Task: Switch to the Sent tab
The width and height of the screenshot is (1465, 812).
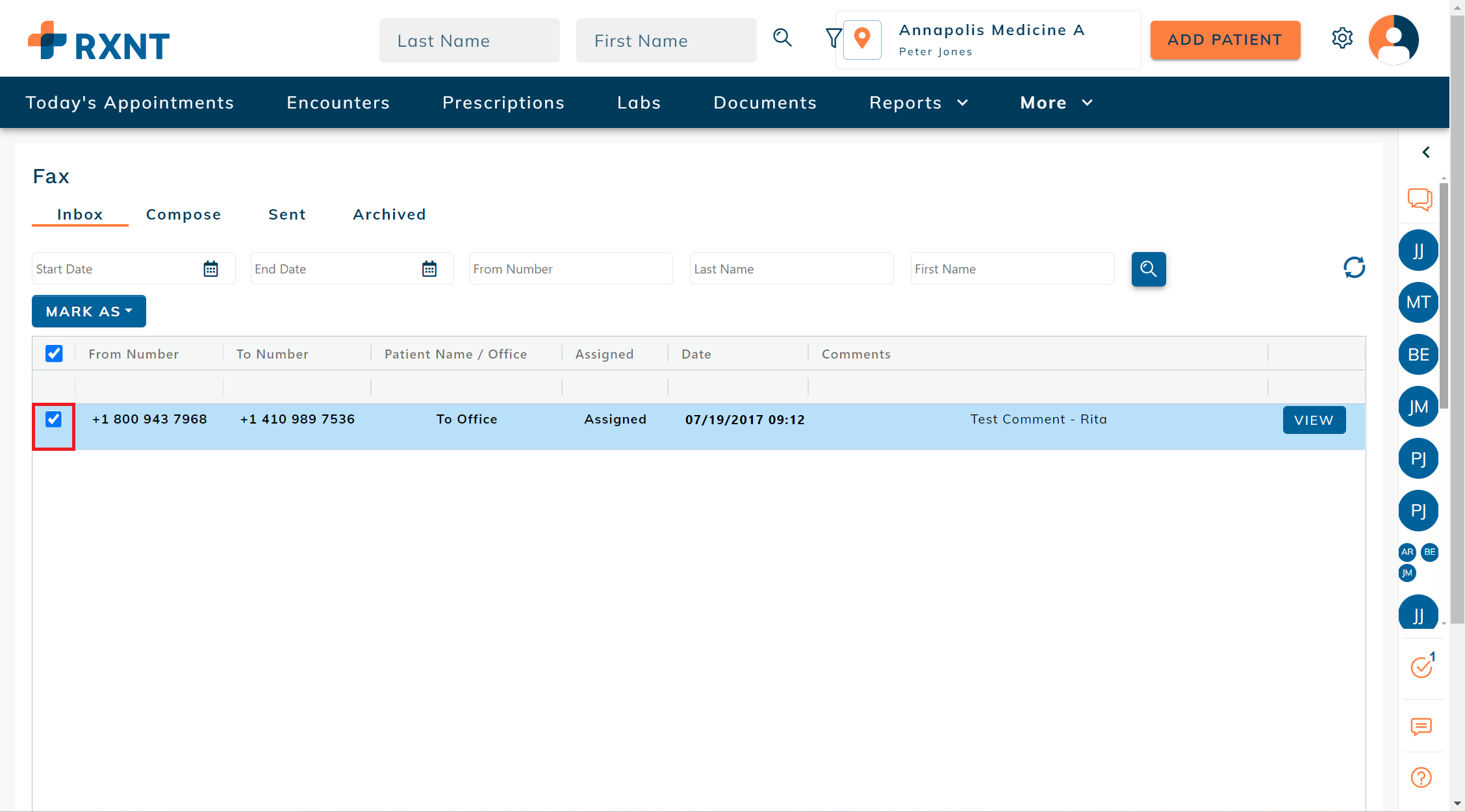Action: click(x=287, y=214)
